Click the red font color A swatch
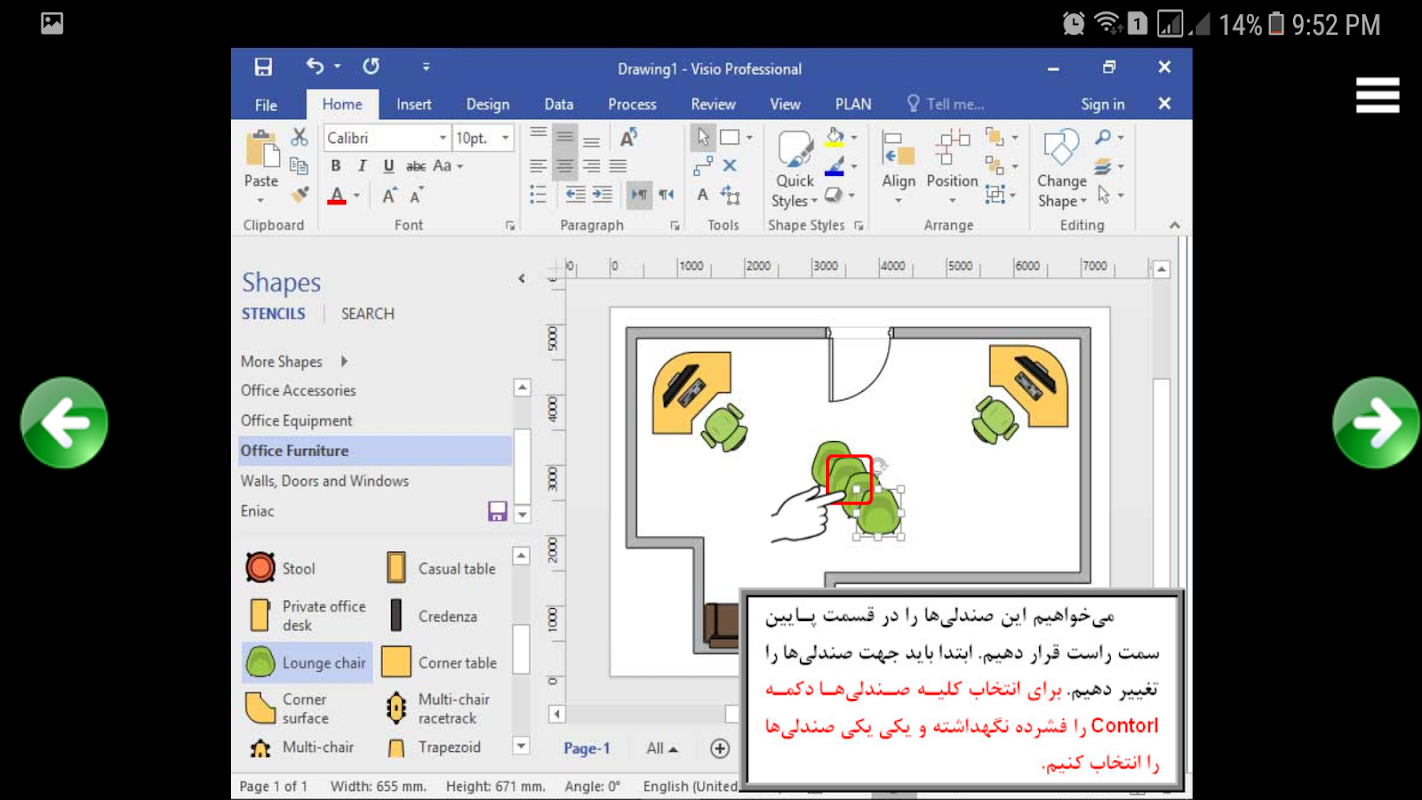Viewport: 1422px width, 800px height. click(x=337, y=196)
